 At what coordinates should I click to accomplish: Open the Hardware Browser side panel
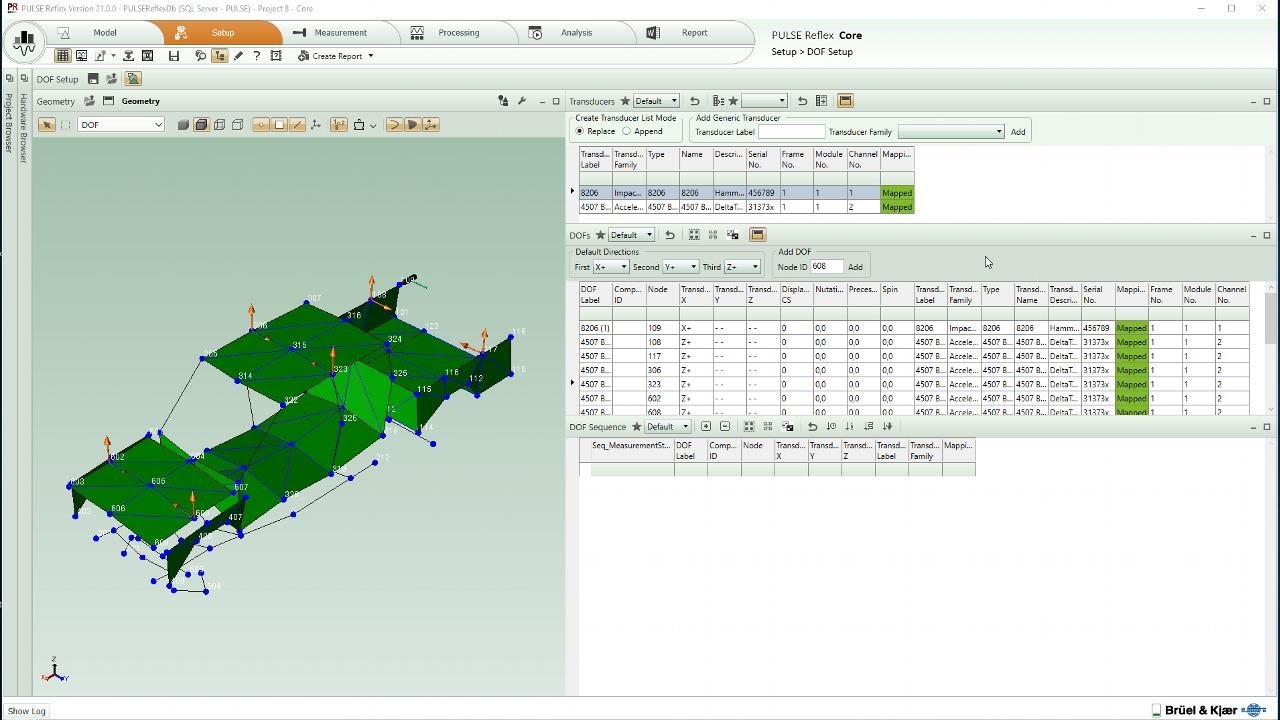(x=23, y=128)
